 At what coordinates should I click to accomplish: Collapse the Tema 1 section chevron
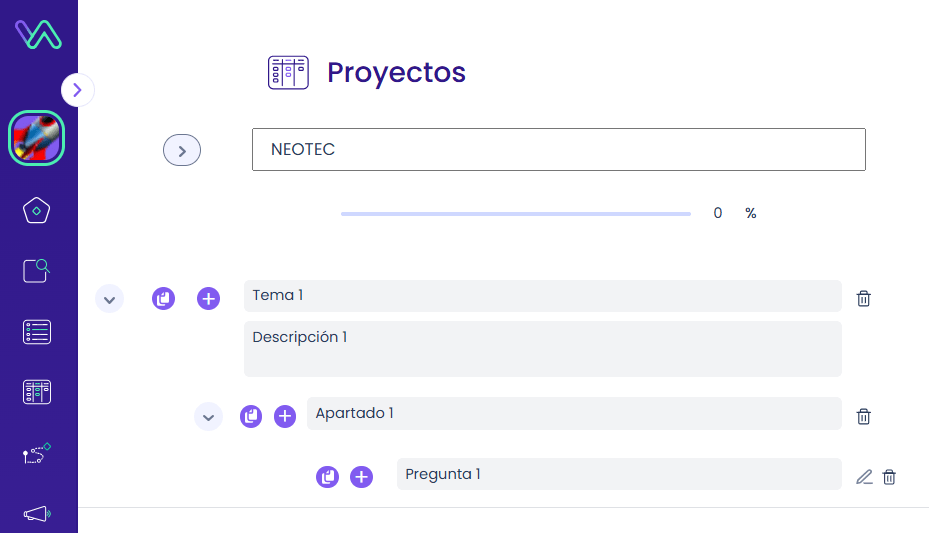coord(110,298)
